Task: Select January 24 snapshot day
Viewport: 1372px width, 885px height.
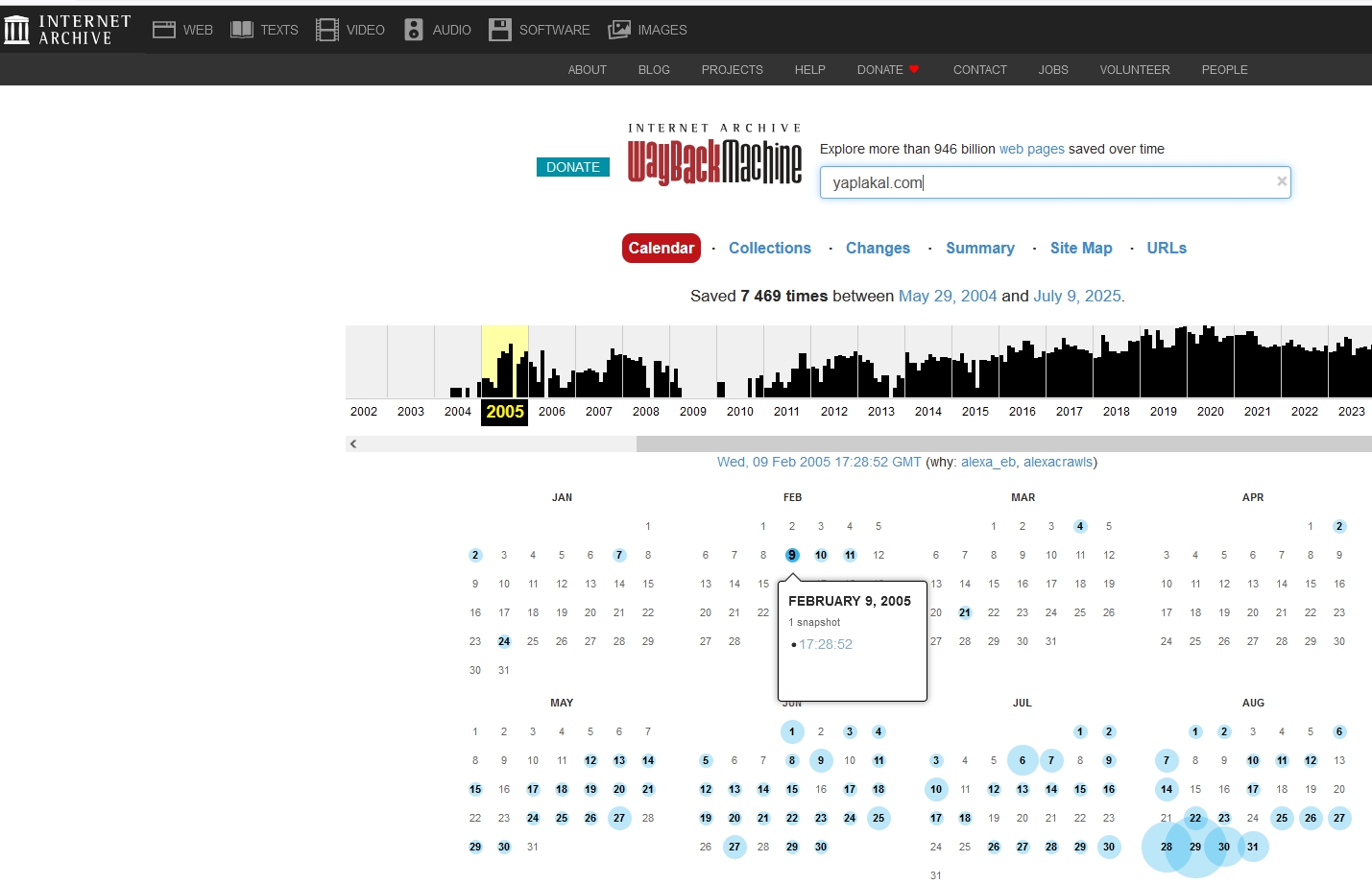Action: click(x=504, y=641)
